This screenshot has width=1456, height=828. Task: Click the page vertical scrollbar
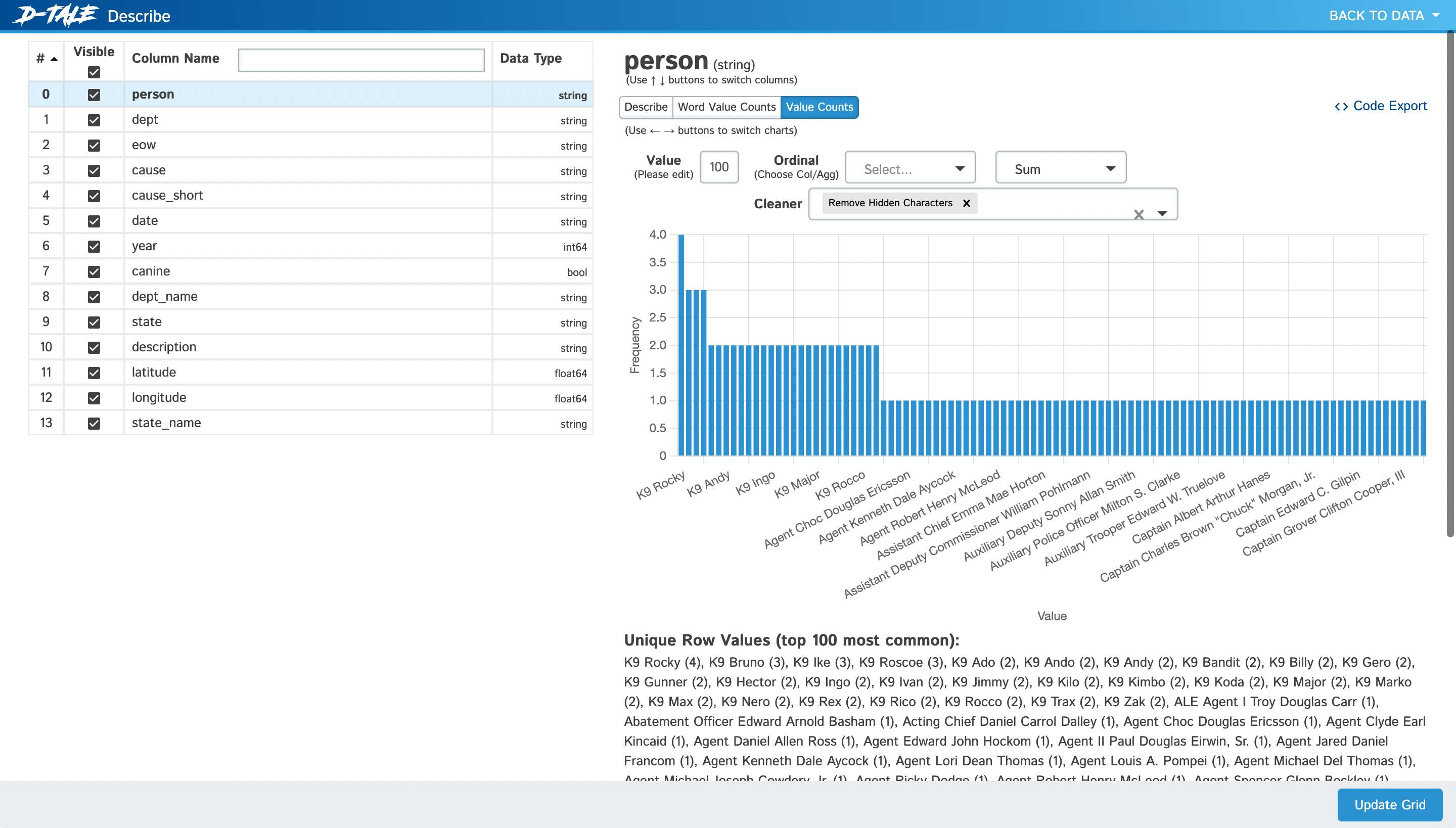point(1450,284)
